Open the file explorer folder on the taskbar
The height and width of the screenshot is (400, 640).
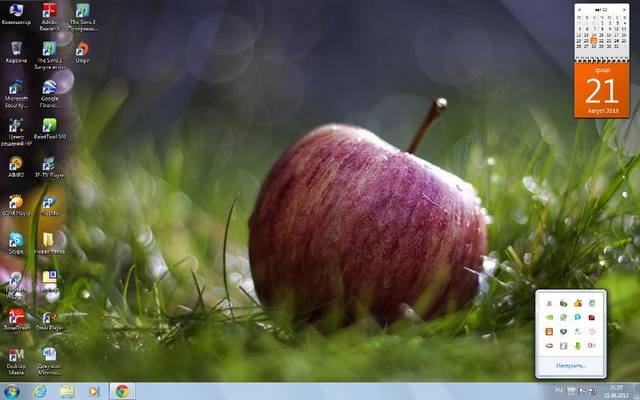[67, 391]
